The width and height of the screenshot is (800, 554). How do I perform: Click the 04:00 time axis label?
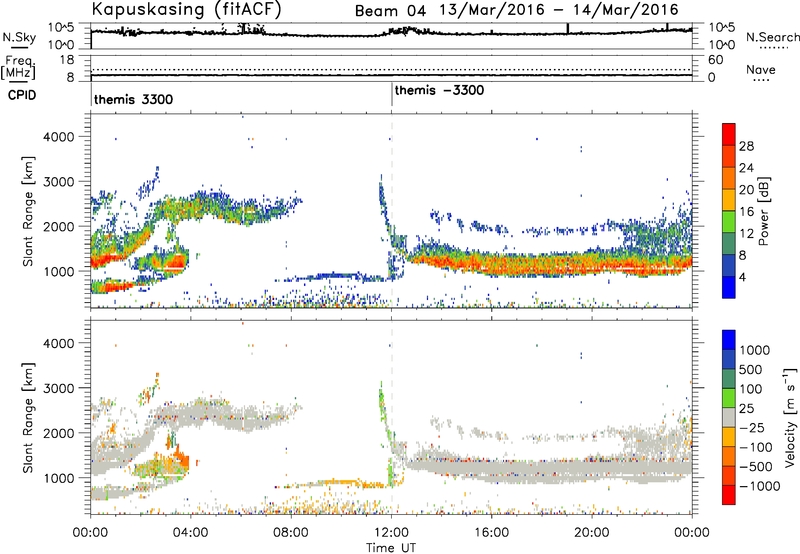190,533
